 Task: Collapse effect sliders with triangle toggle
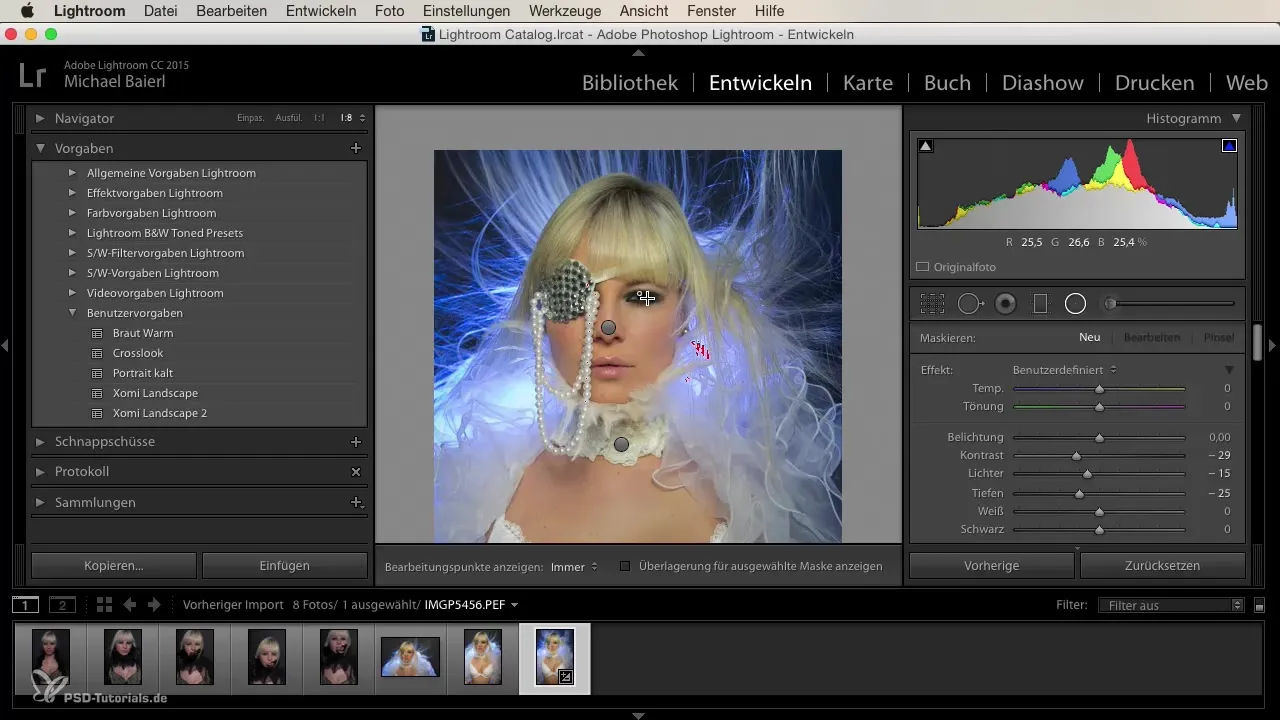[x=1229, y=370]
